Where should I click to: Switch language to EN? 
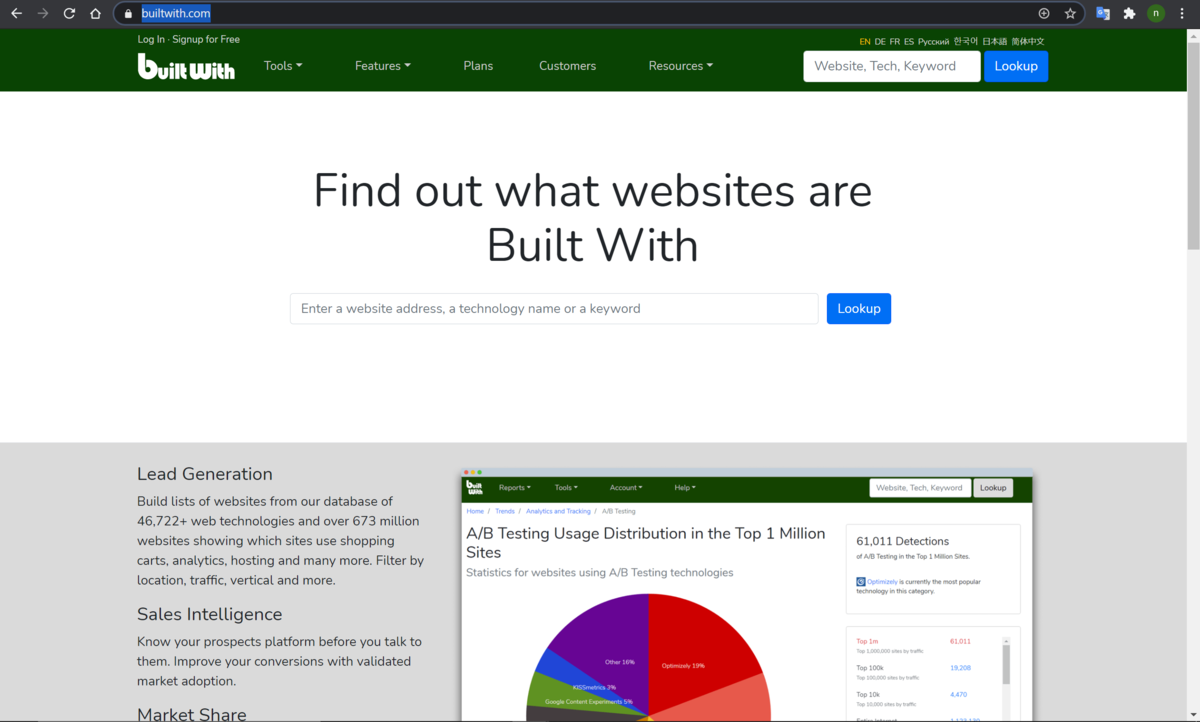point(865,42)
